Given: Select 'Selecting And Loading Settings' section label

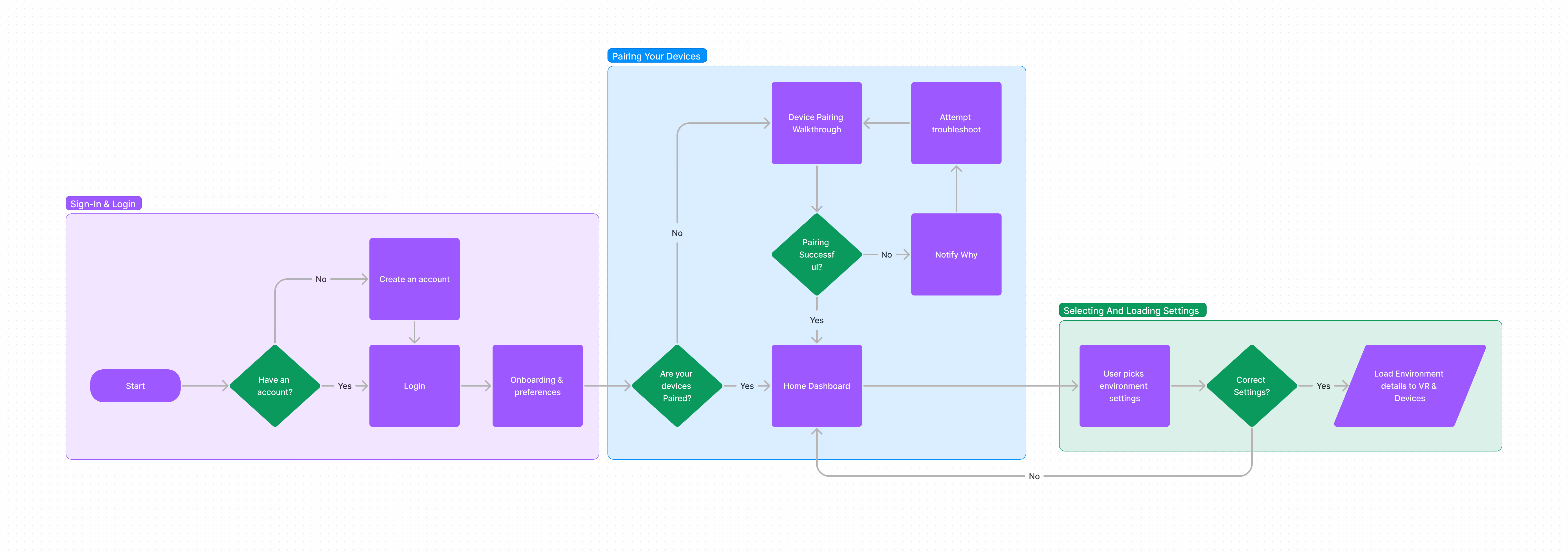Looking at the screenshot, I should pos(1131,310).
